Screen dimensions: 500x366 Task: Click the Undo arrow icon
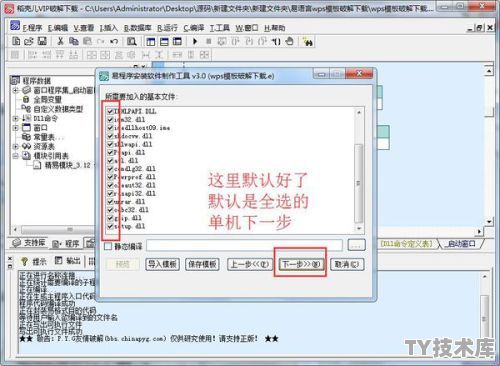(114, 41)
